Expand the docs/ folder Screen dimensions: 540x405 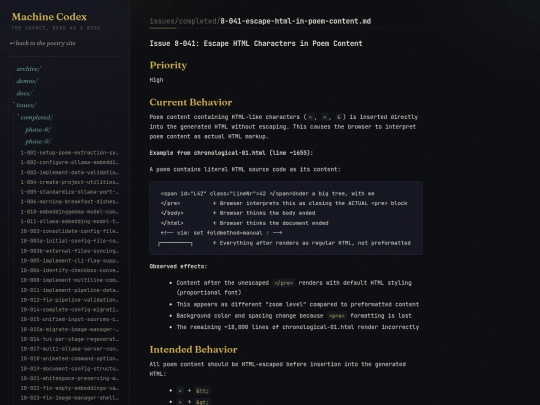pos(24,93)
